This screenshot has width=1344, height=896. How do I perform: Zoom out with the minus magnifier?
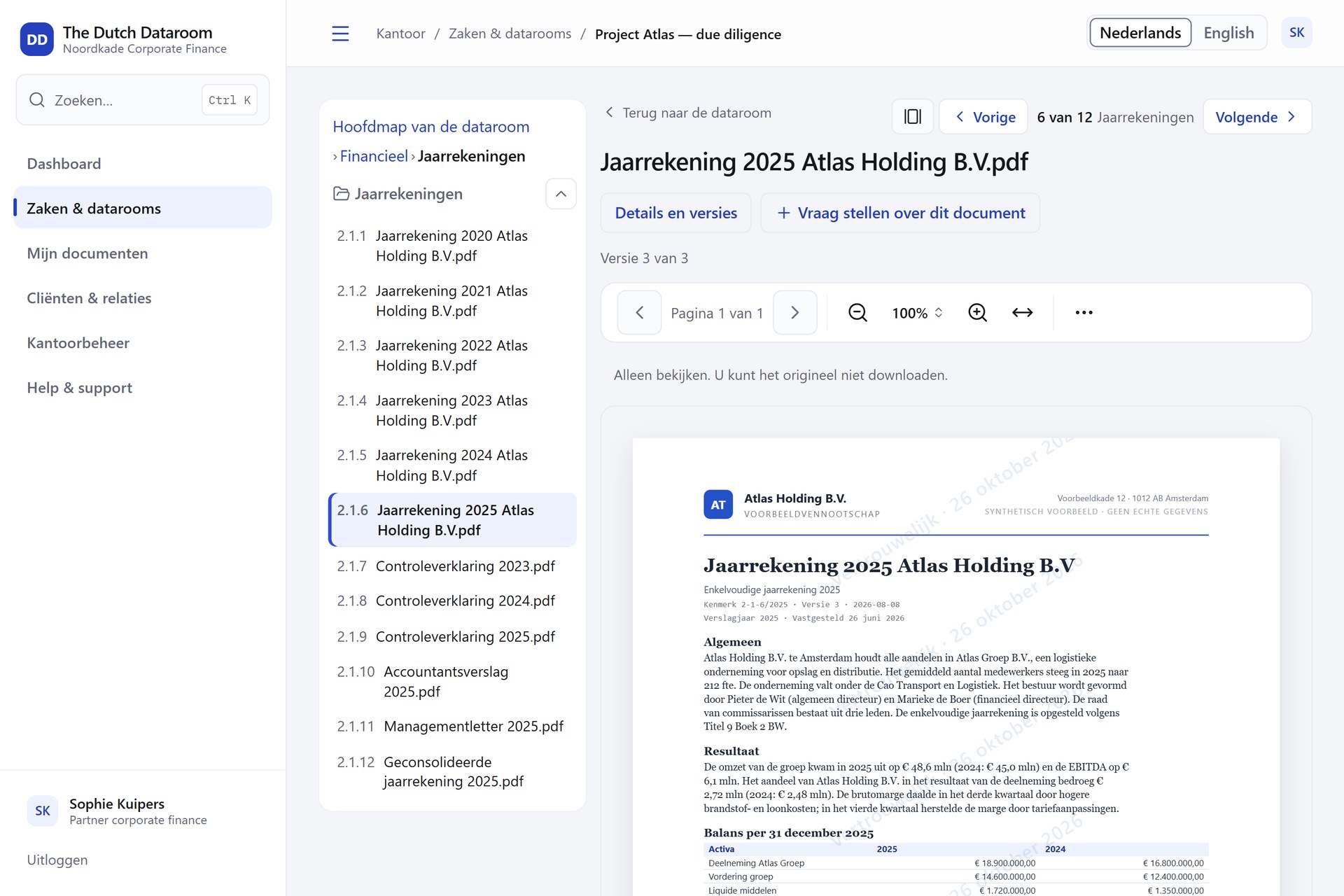point(857,313)
